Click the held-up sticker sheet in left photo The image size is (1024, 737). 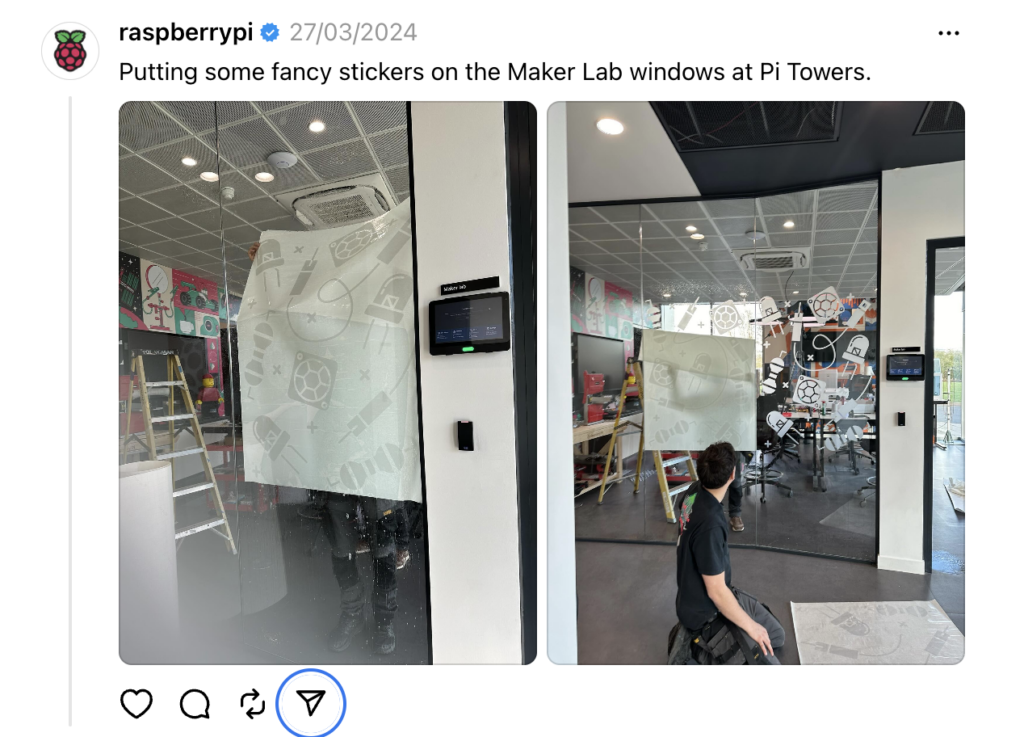pyautogui.click(x=330, y=353)
